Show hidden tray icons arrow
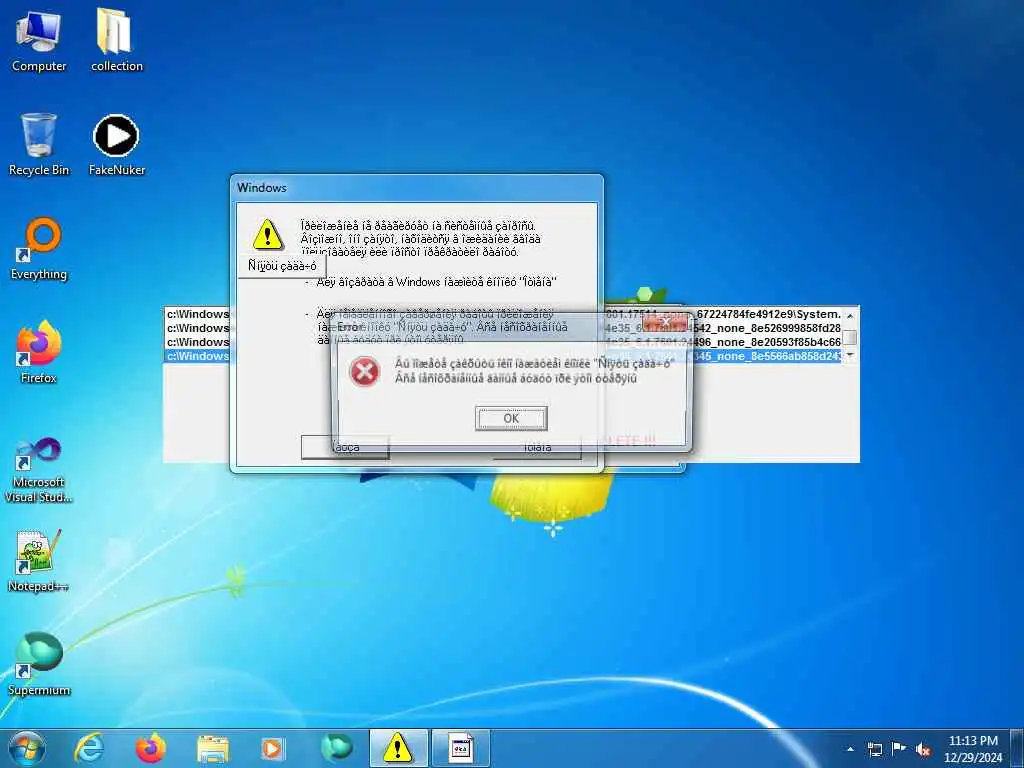The image size is (1024, 768). (850, 749)
